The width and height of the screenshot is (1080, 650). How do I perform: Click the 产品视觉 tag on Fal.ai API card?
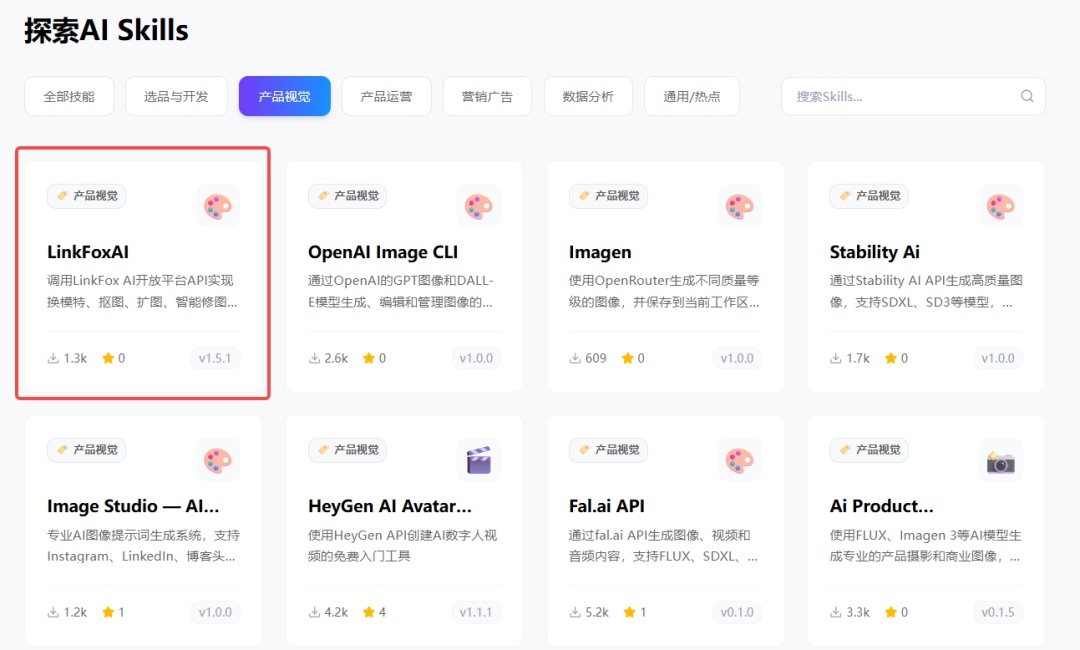[x=609, y=450]
